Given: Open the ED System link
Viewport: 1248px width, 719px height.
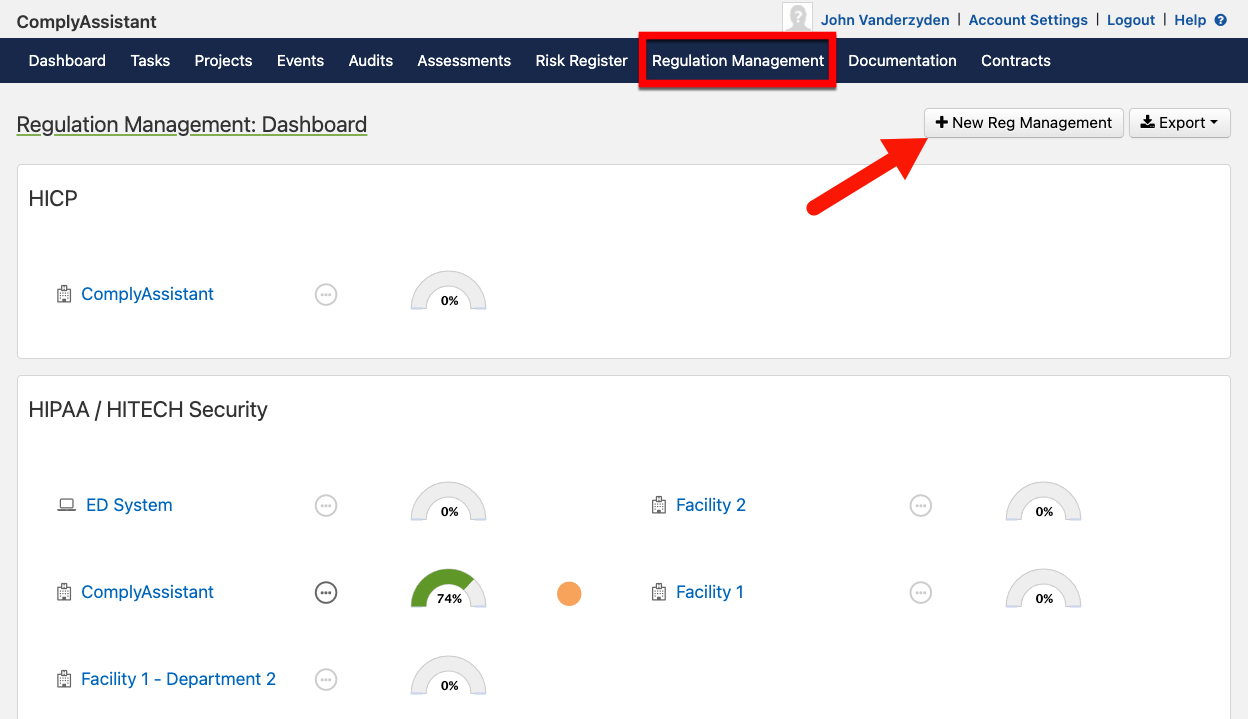Looking at the screenshot, I should click(x=129, y=505).
